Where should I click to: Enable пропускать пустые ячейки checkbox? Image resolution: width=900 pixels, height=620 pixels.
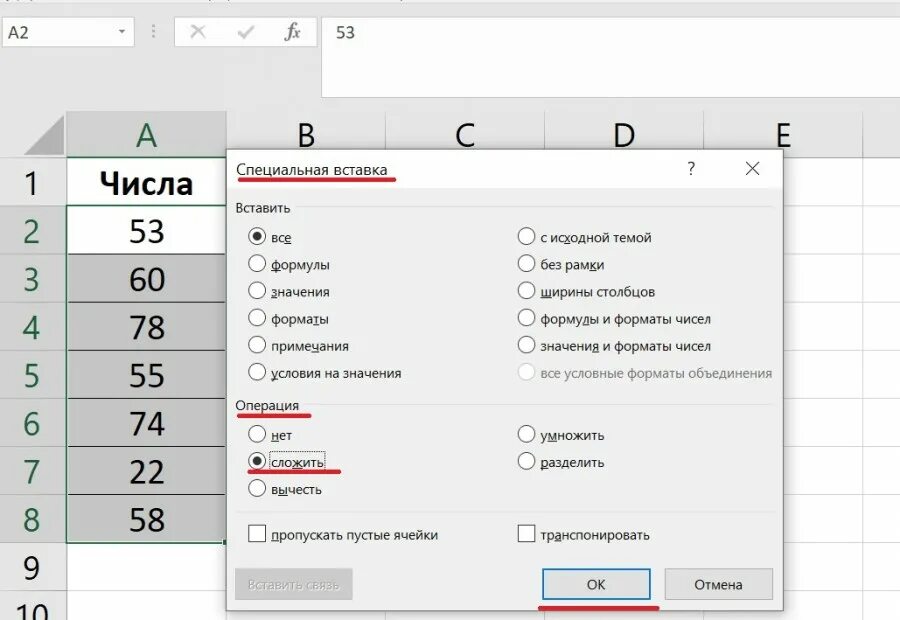[x=343, y=534]
